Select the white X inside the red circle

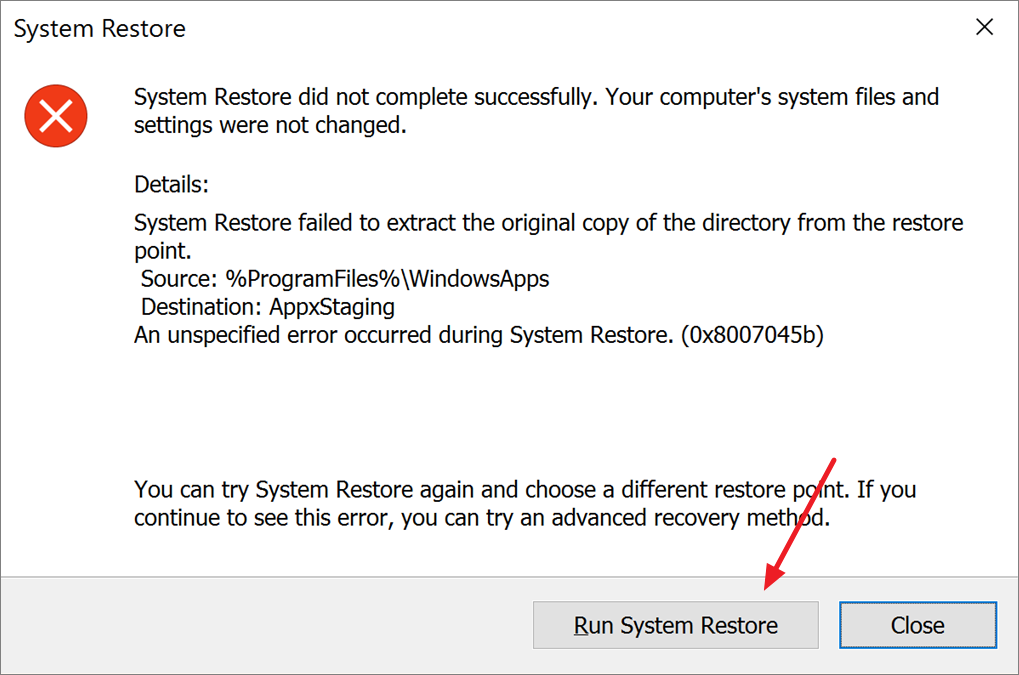point(56,116)
